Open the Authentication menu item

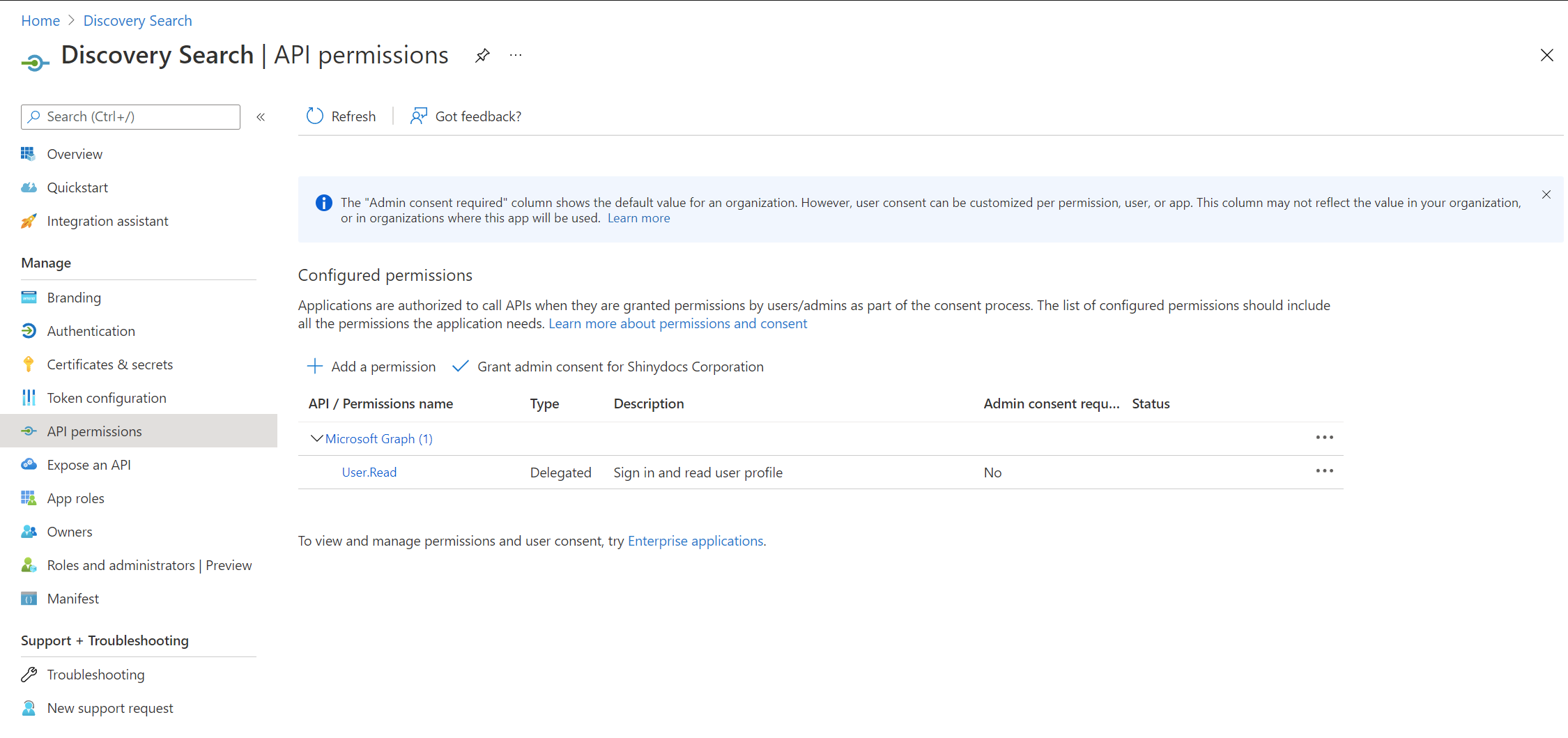91,331
